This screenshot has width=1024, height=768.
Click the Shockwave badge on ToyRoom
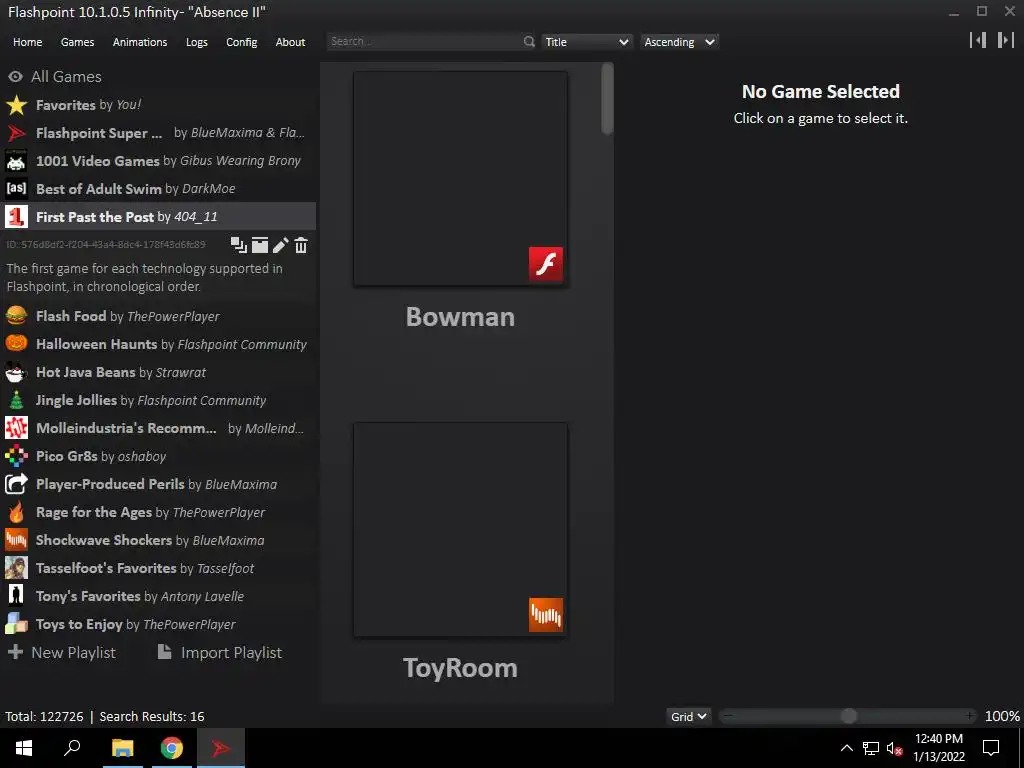click(546, 615)
